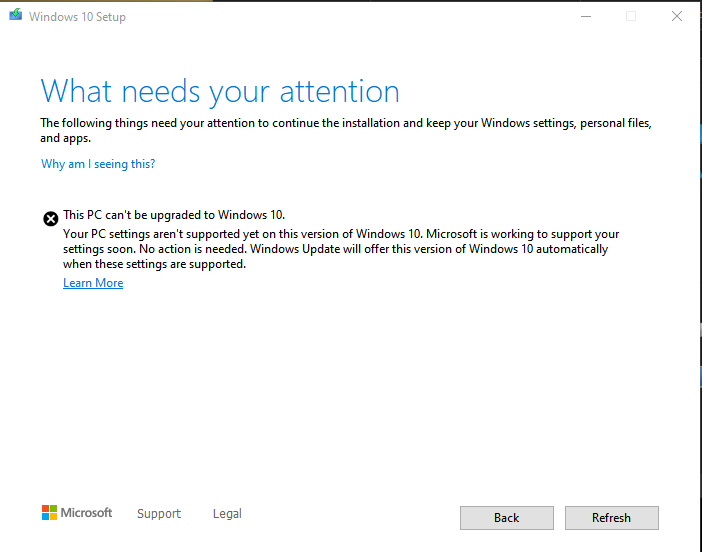702x552 pixels.
Task: Click the Windows 10 Setup title bar icon
Action: (x=16, y=15)
